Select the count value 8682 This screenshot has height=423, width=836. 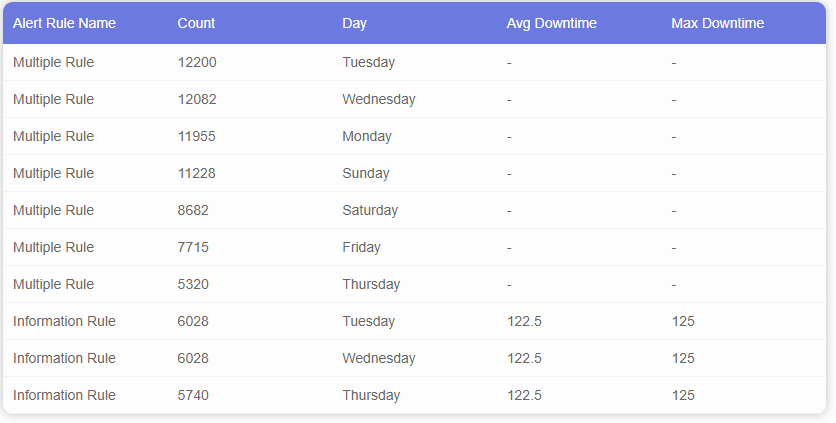pyautogui.click(x=193, y=210)
